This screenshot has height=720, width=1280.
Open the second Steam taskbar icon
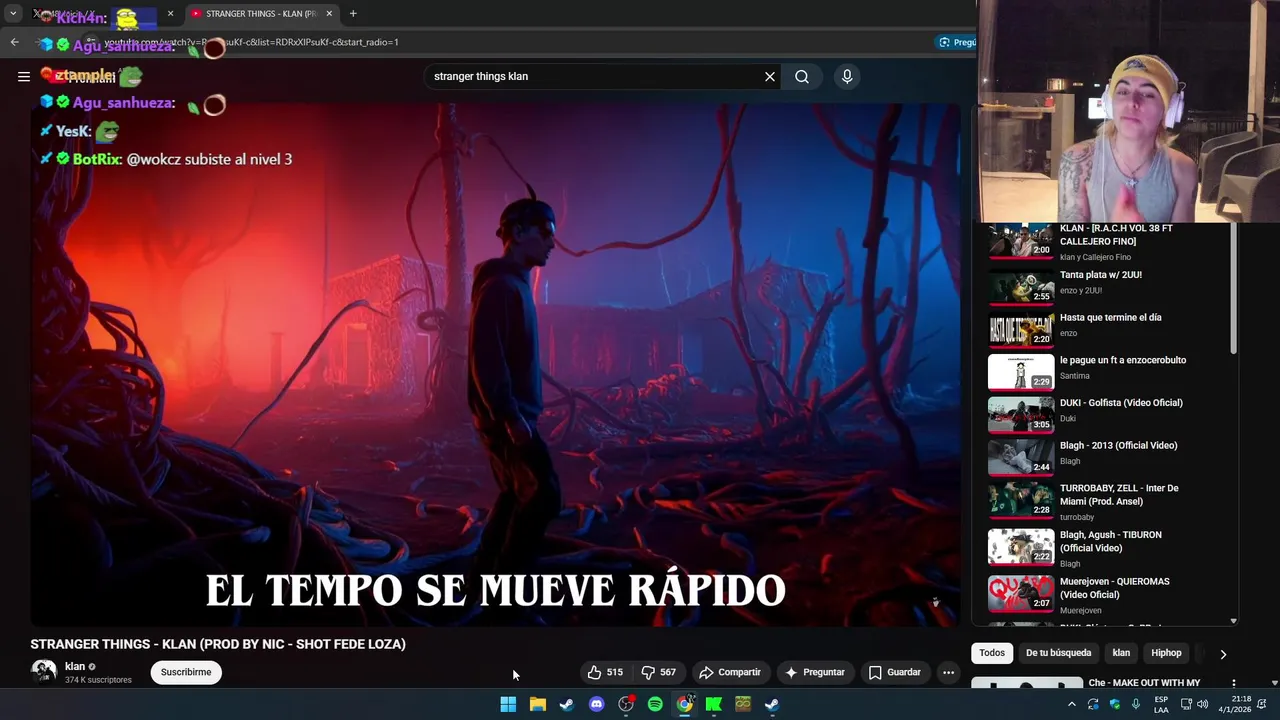[x=772, y=704]
